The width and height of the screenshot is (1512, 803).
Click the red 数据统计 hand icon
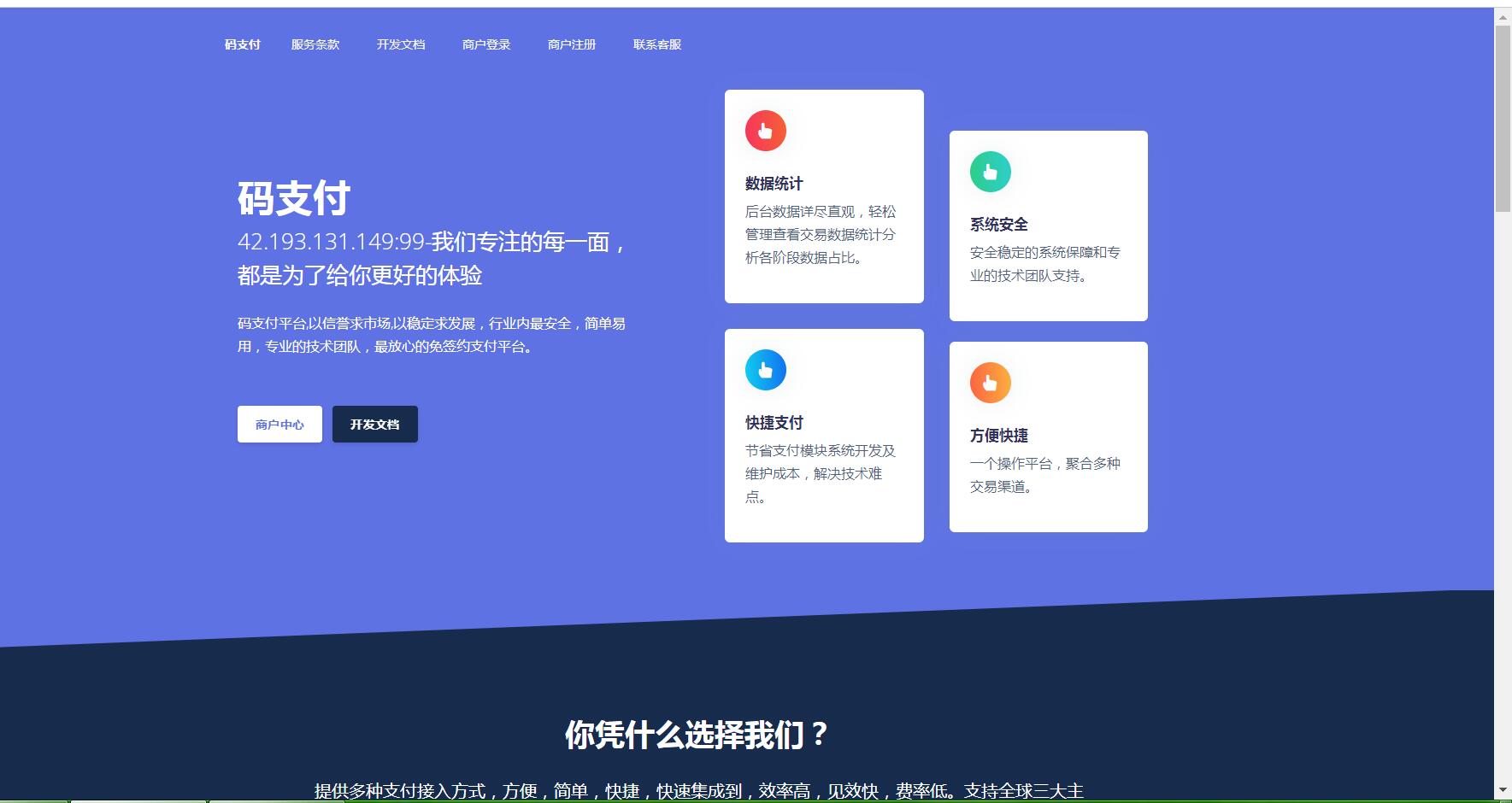765,131
